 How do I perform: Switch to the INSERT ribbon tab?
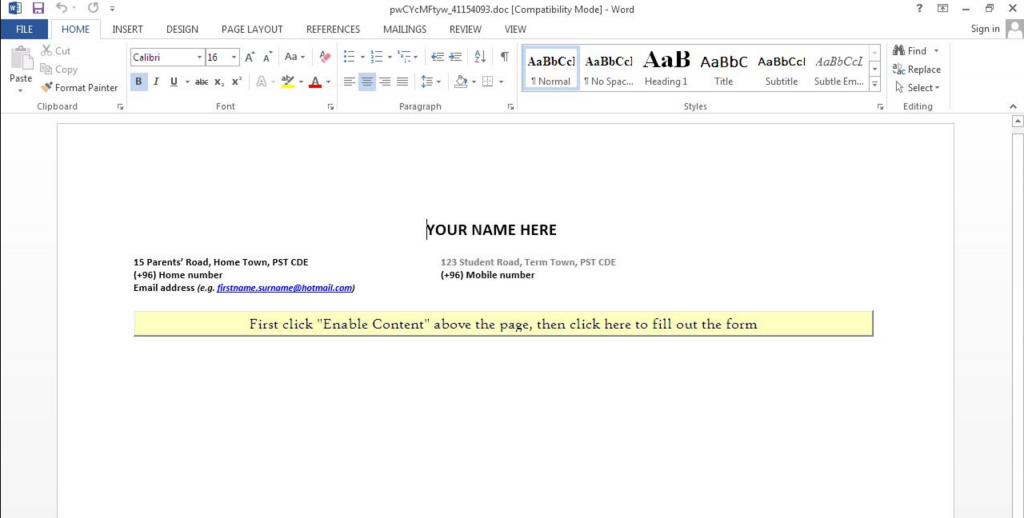click(127, 30)
